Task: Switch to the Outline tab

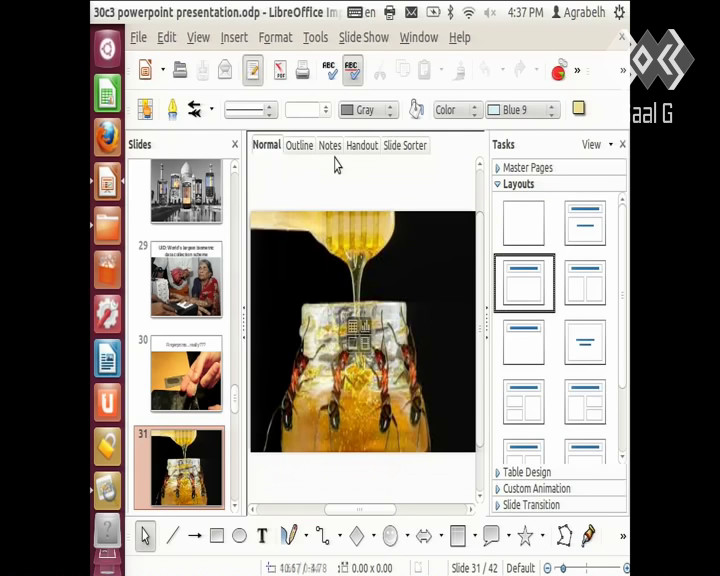Action: (299, 146)
